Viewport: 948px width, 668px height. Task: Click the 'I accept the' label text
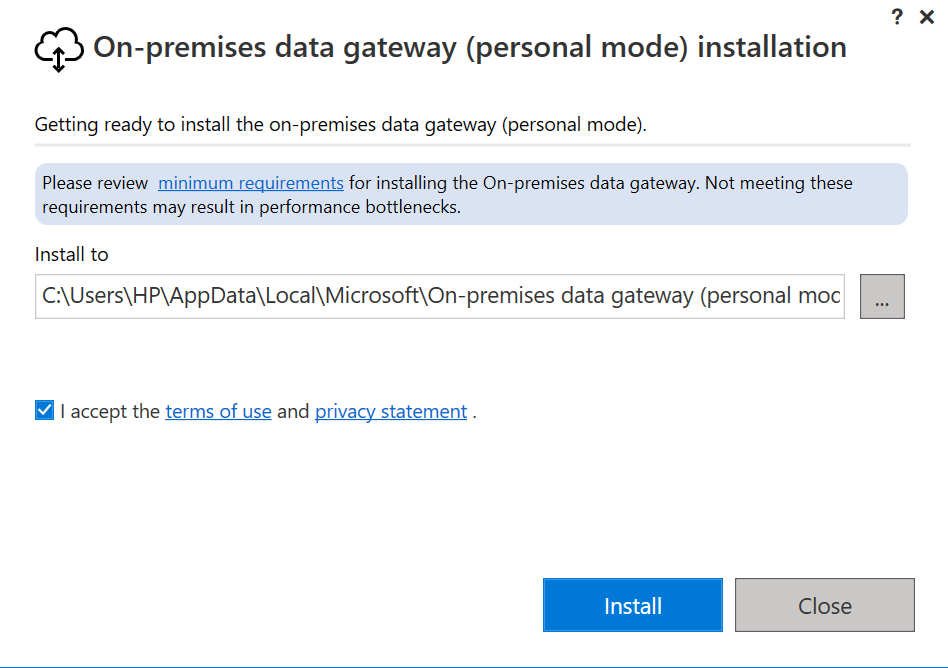tap(110, 411)
